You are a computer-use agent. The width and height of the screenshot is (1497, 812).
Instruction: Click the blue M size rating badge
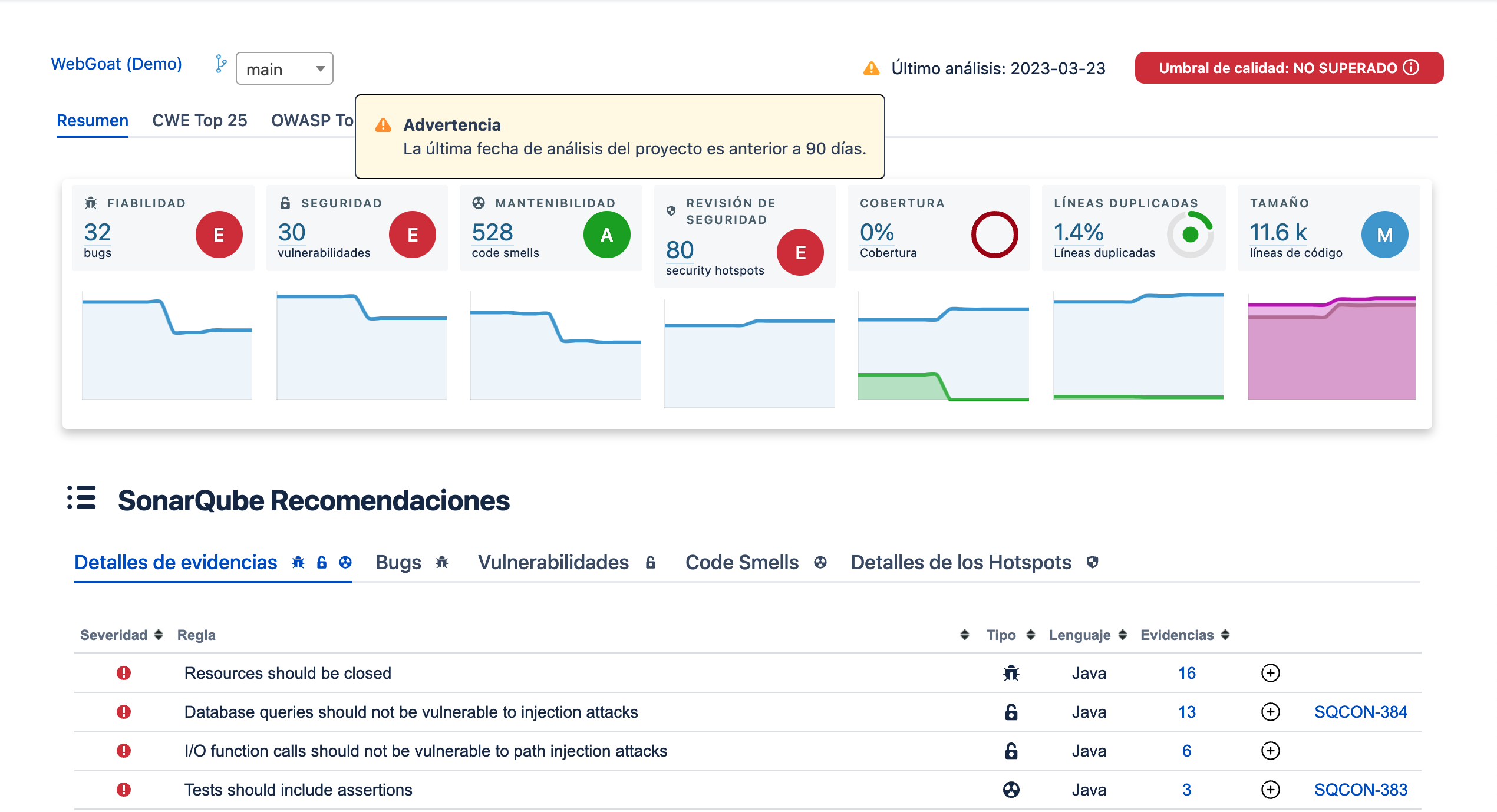(1385, 235)
